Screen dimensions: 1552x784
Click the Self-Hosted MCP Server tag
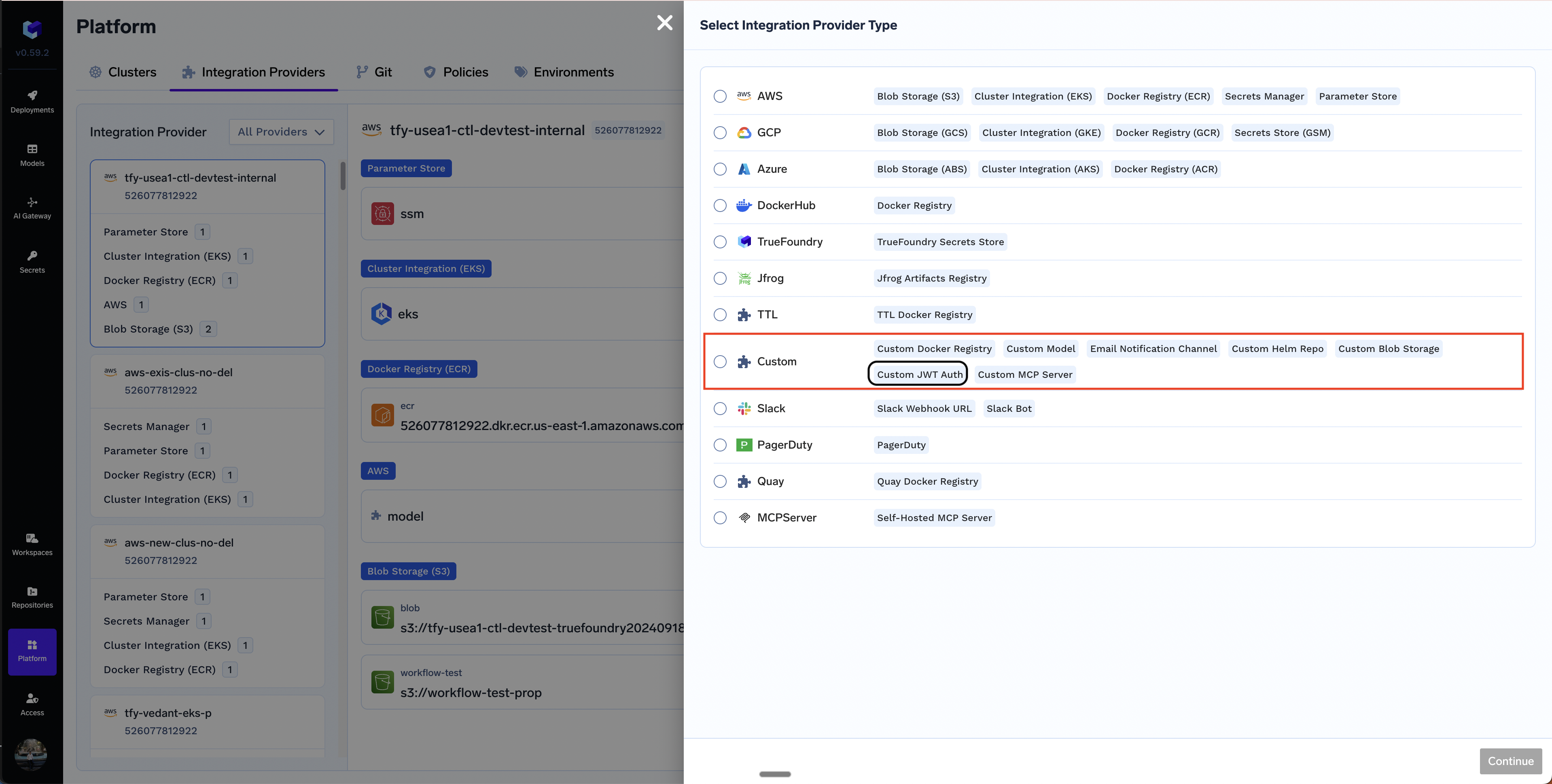tap(934, 518)
